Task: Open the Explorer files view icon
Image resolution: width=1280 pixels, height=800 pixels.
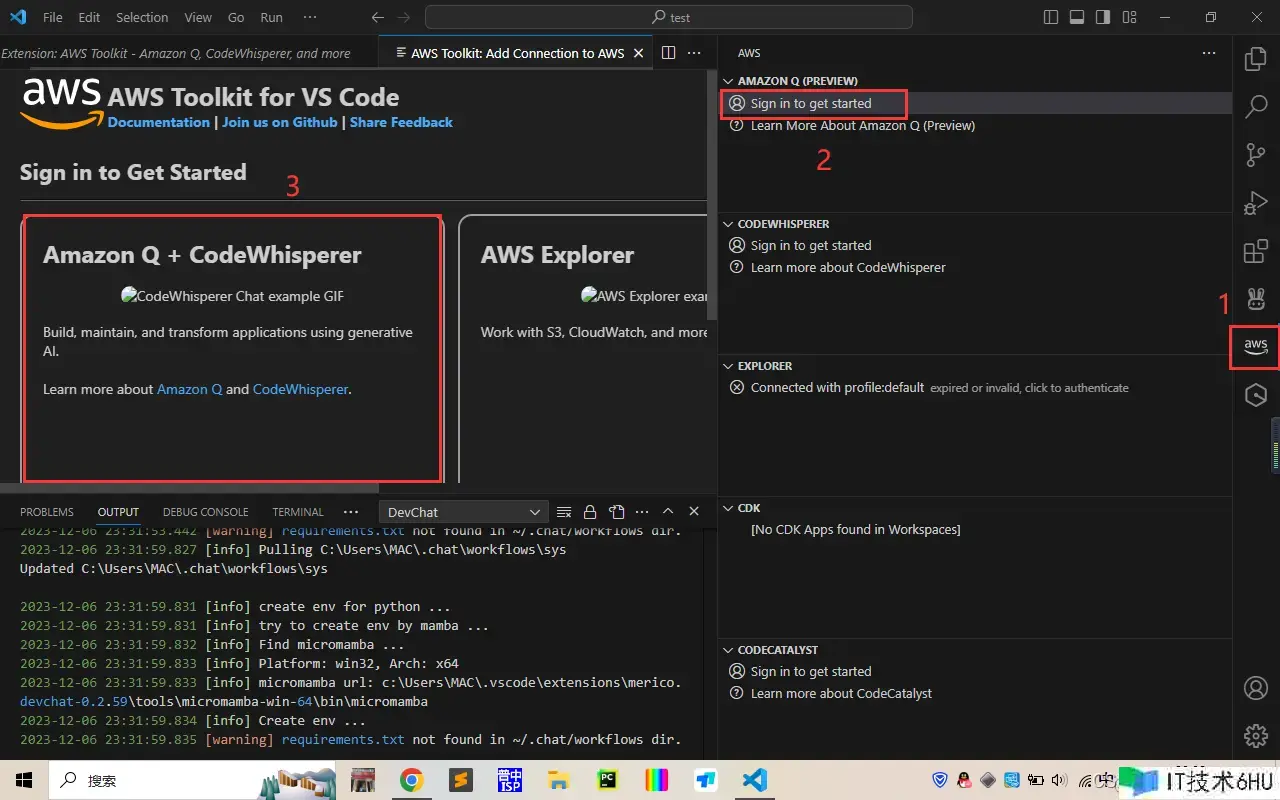Action: point(1256,59)
